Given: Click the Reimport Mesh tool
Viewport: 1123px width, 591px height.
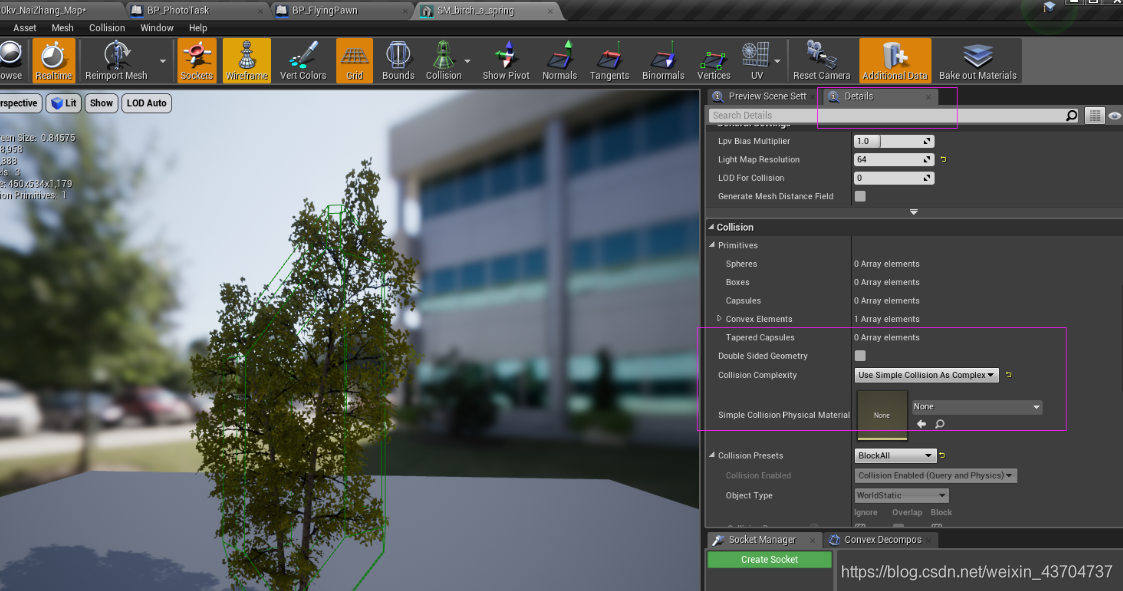Looking at the screenshot, I should click(116, 61).
